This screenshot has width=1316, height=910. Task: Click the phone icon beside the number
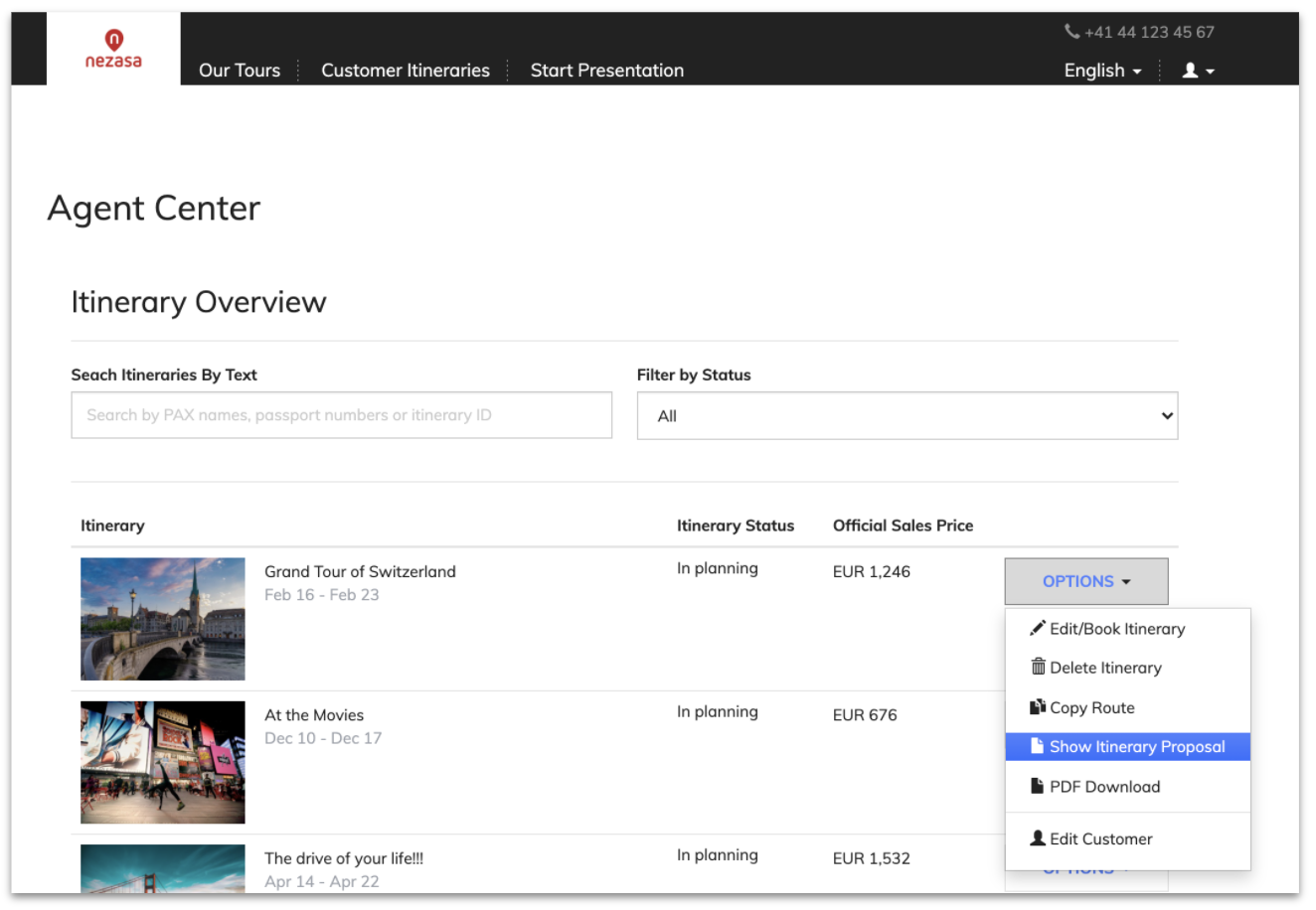[1071, 31]
